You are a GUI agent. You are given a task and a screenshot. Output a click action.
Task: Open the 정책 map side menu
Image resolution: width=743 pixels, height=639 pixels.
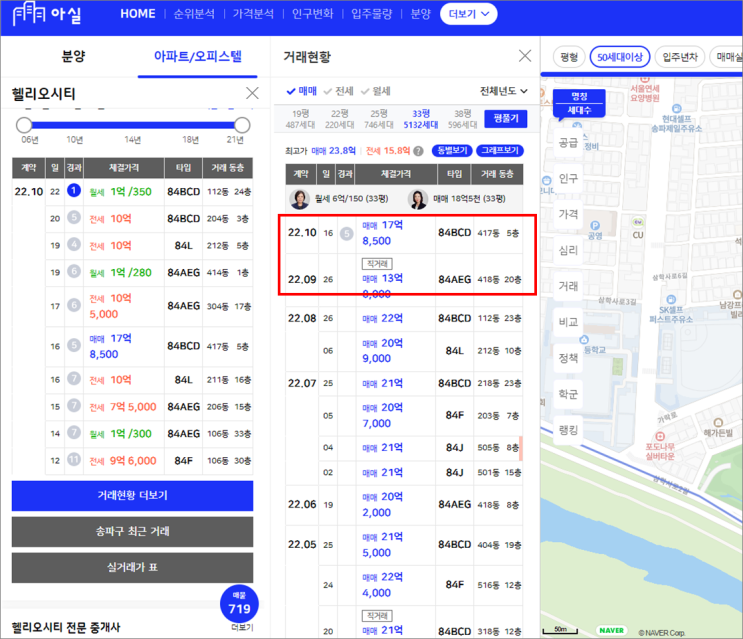(568, 358)
